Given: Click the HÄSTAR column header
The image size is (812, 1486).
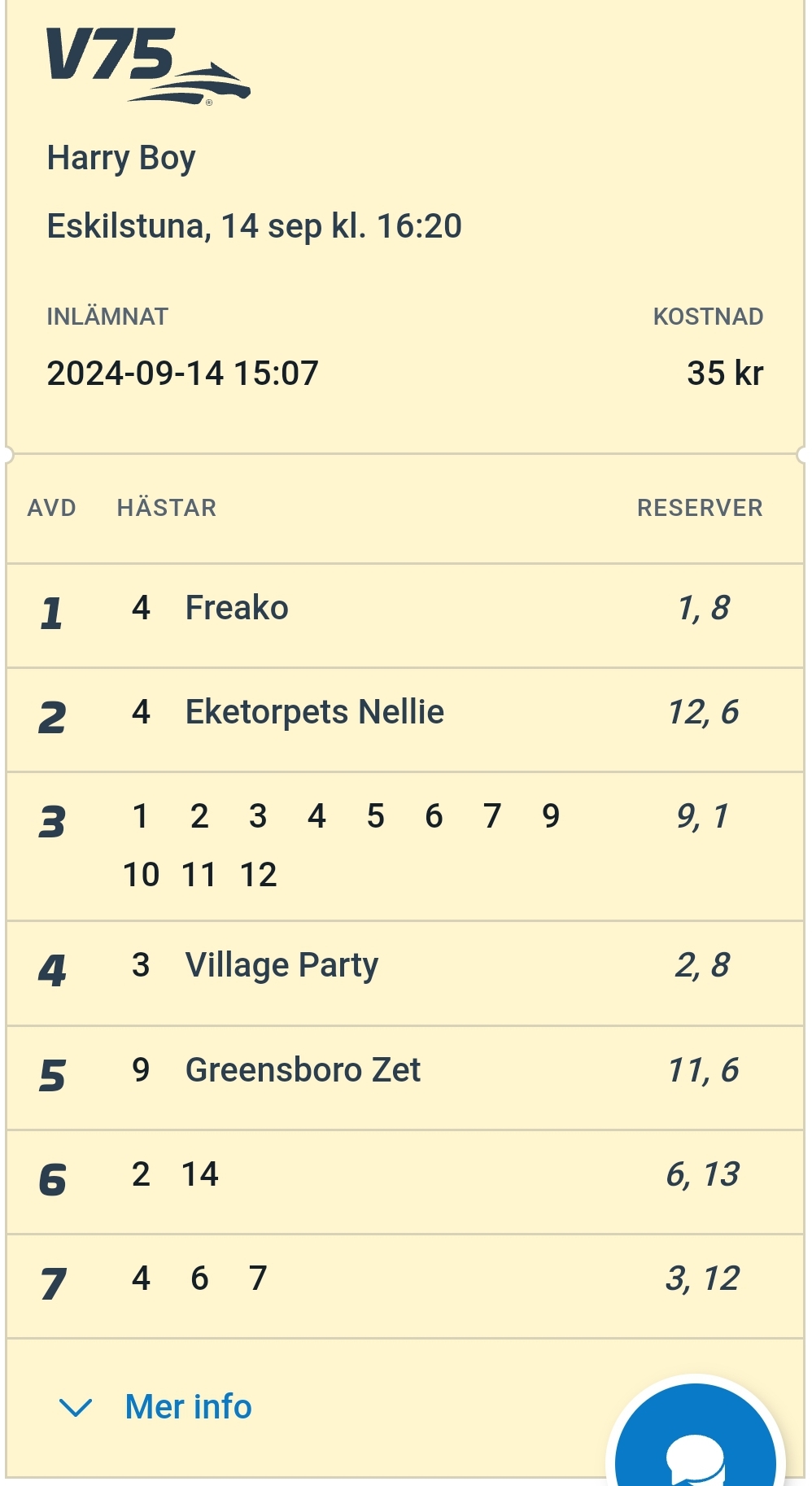Looking at the screenshot, I should click(x=167, y=508).
